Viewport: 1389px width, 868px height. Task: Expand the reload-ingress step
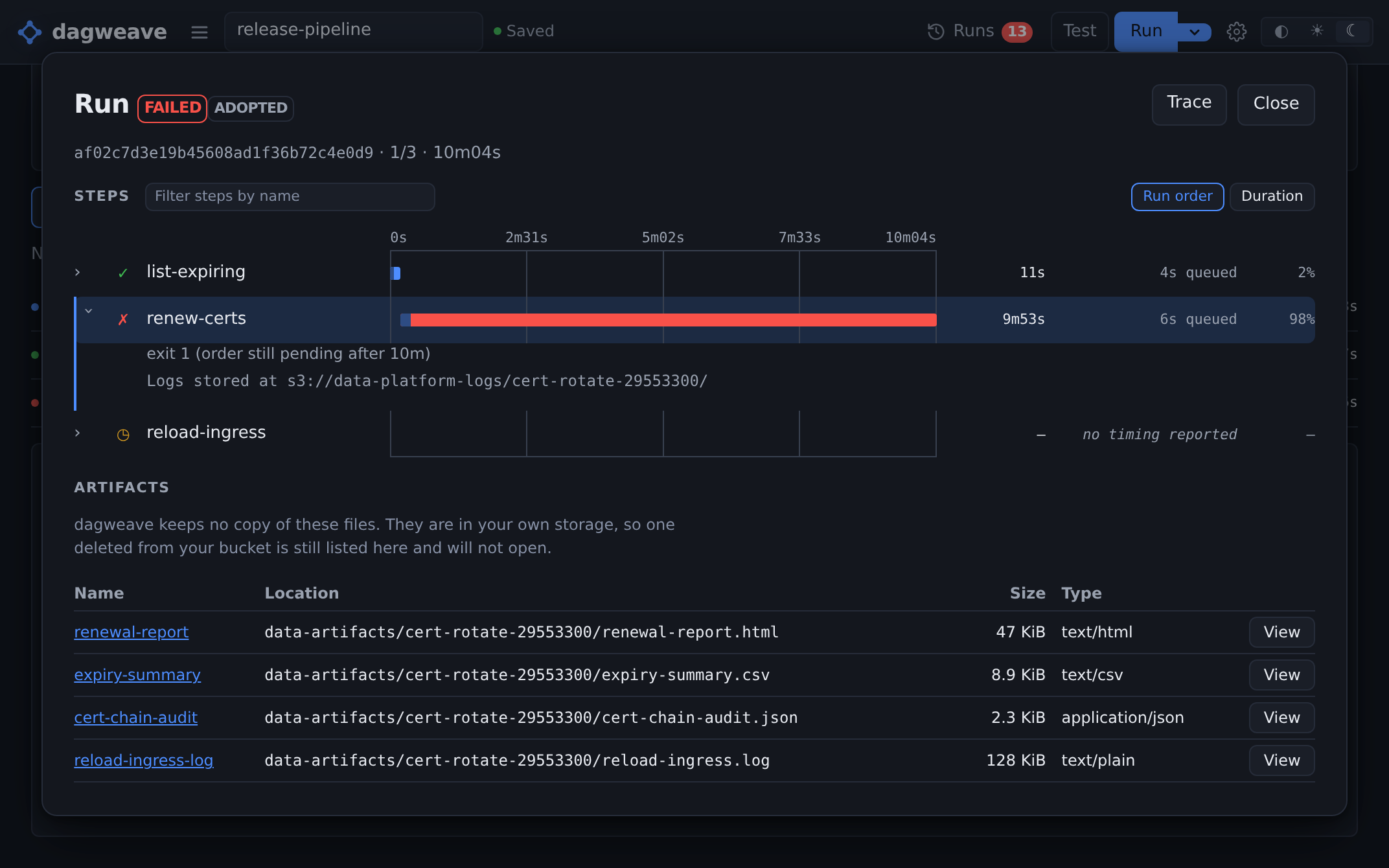point(78,433)
